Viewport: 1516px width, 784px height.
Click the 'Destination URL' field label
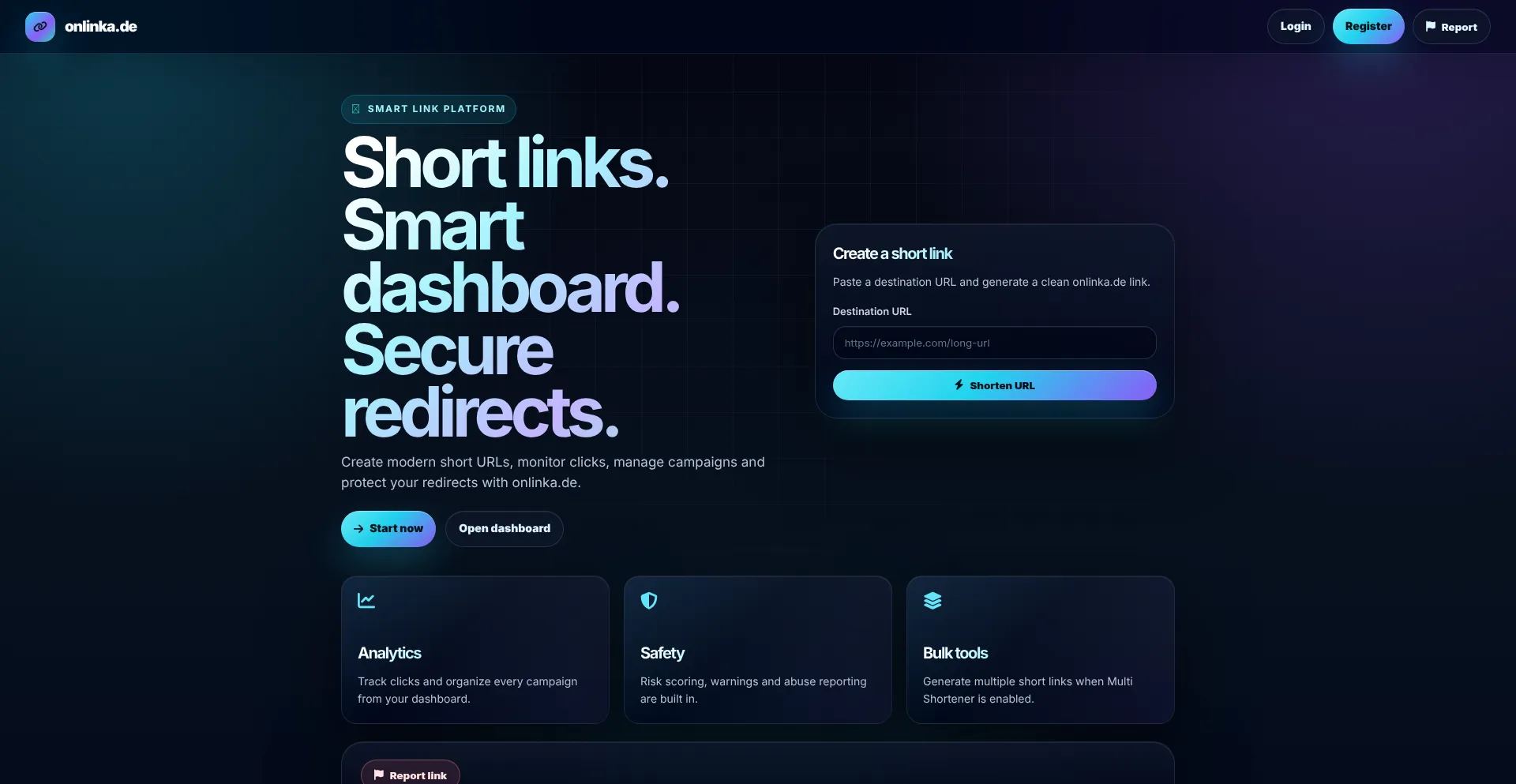tap(872, 312)
